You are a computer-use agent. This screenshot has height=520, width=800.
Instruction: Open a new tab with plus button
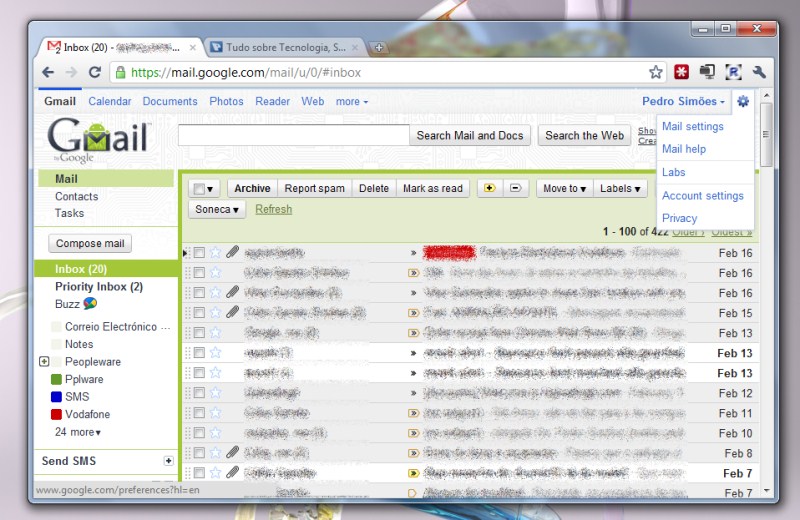[x=379, y=47]
